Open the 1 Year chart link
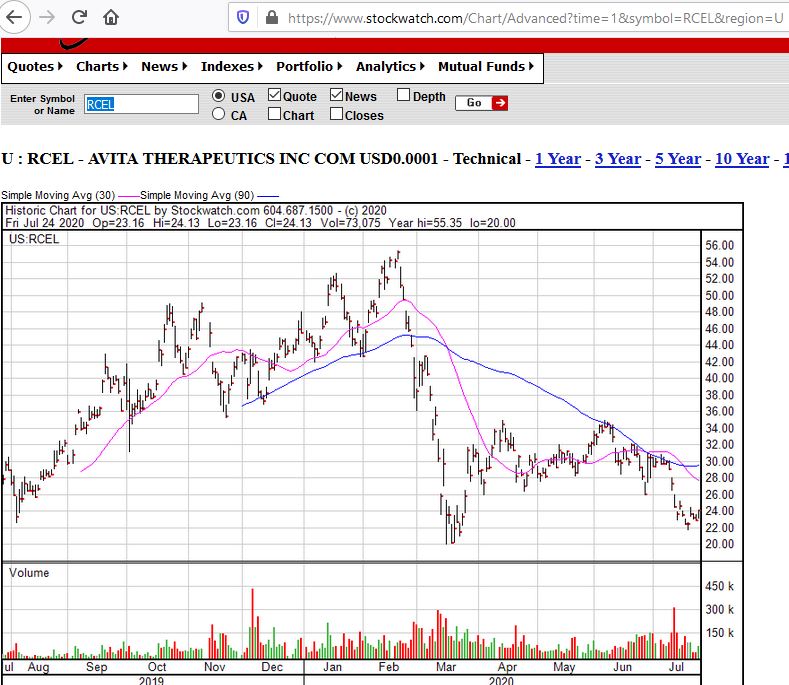The width and height of the screenshot is (789, 685). 558,159
